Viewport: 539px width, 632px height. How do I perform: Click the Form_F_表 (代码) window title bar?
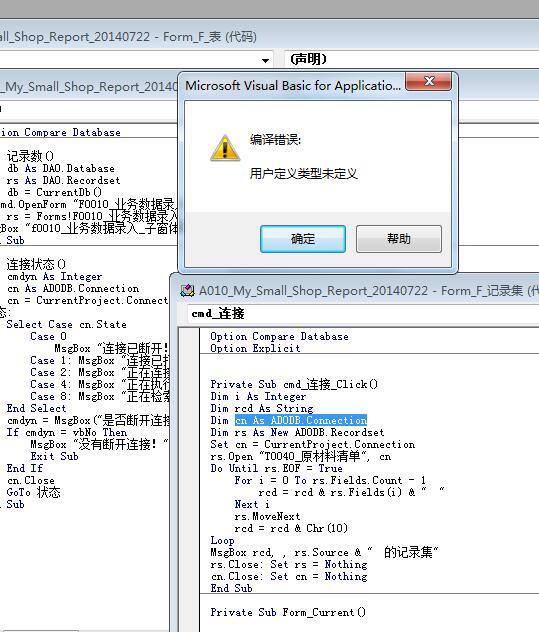click(269, 37)
